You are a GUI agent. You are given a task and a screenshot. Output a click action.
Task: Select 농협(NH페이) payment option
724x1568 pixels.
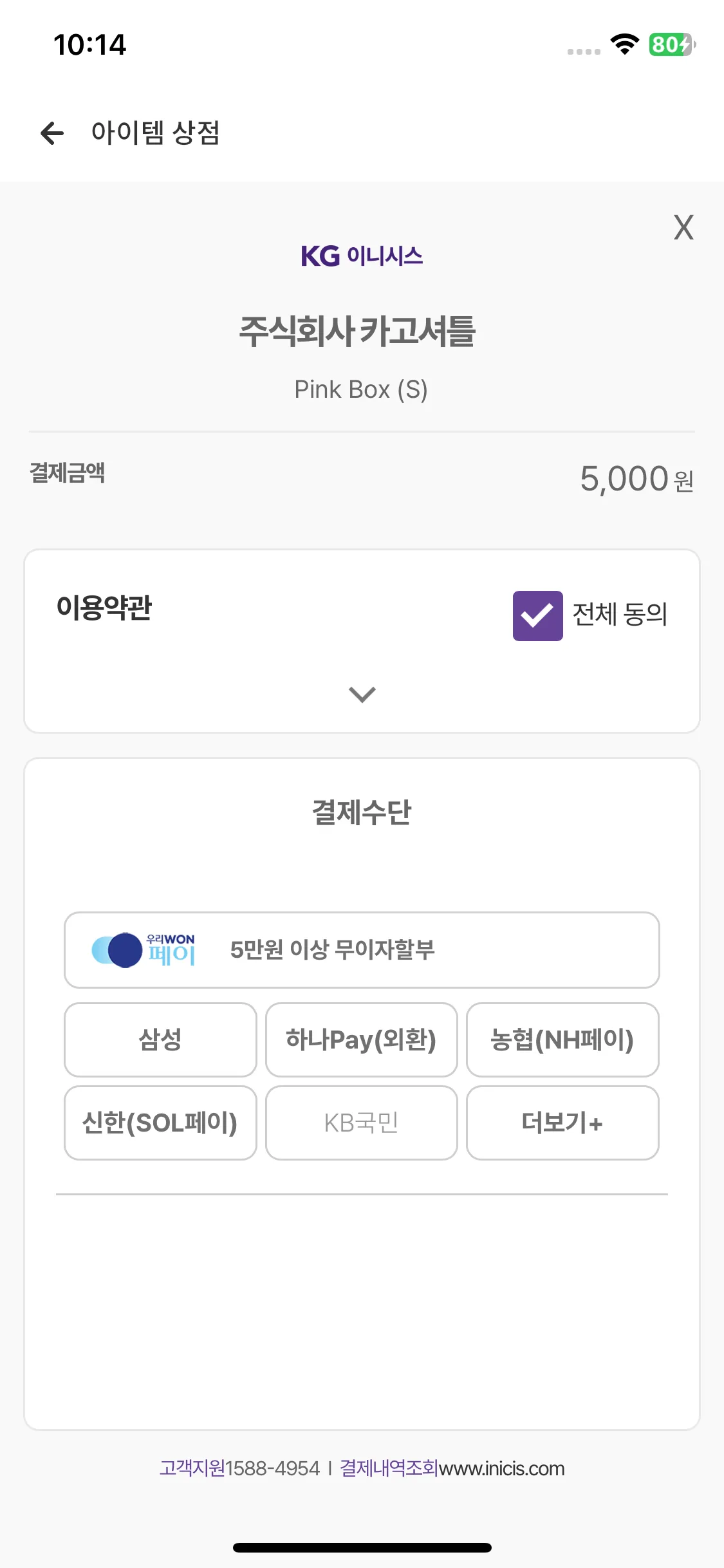click(x=562, y=1040)
